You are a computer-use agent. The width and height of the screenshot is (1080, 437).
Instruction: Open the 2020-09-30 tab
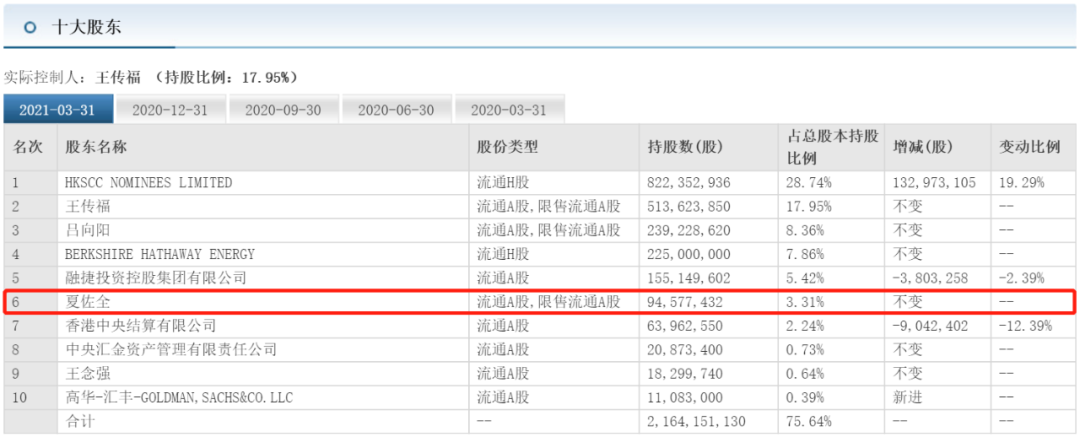click(282, 110)
